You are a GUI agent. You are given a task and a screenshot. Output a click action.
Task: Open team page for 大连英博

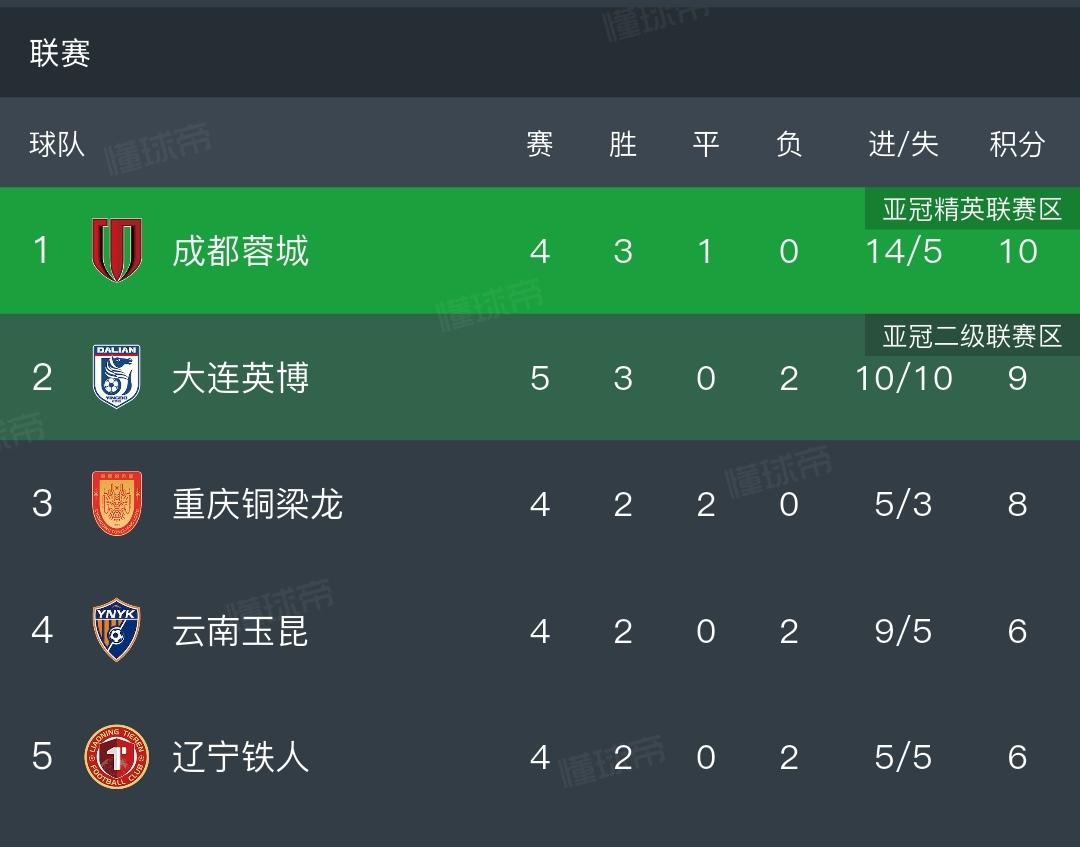240,377
